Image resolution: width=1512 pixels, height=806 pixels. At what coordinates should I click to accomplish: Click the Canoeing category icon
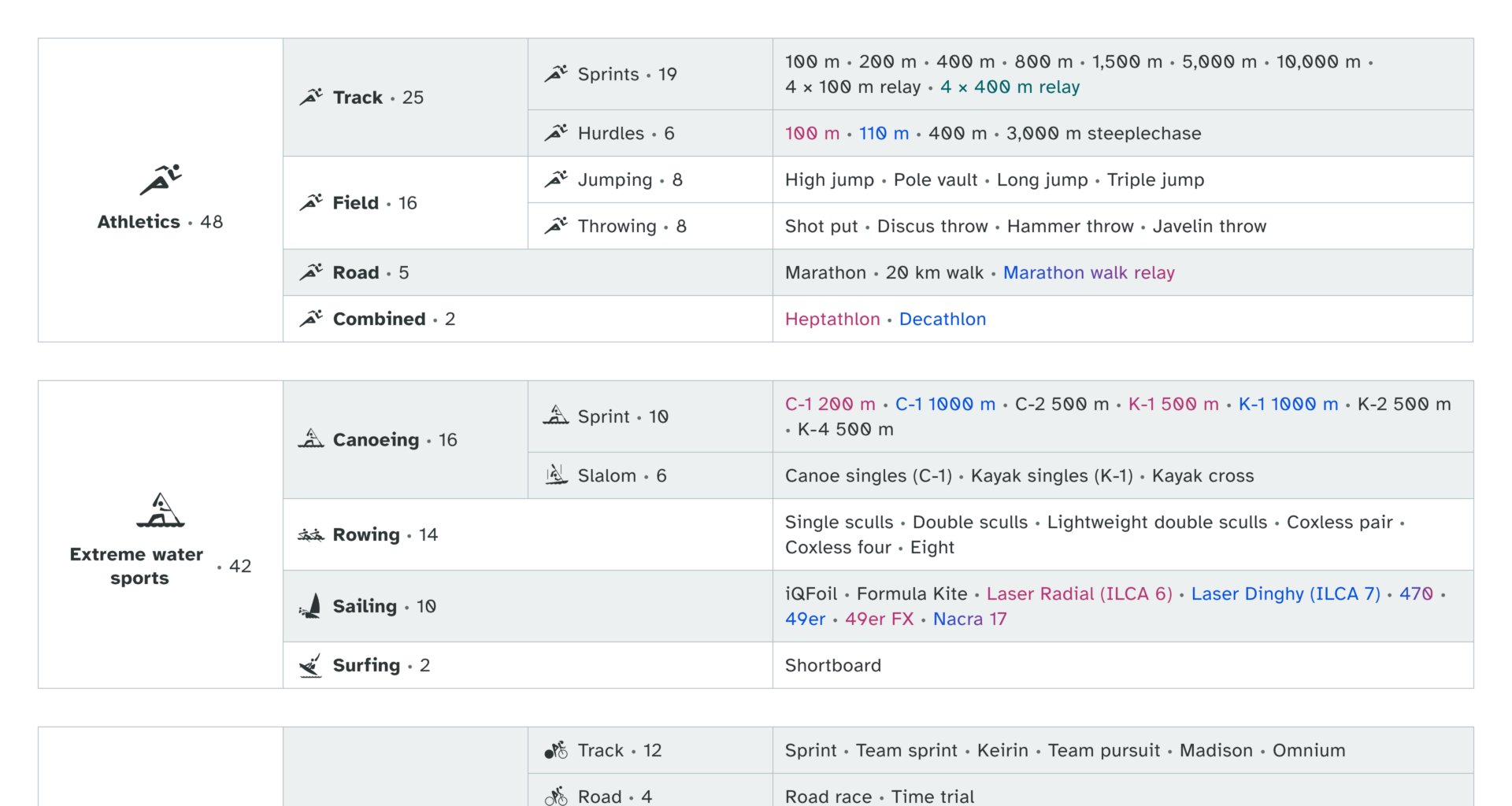click(x=311, y=439)
